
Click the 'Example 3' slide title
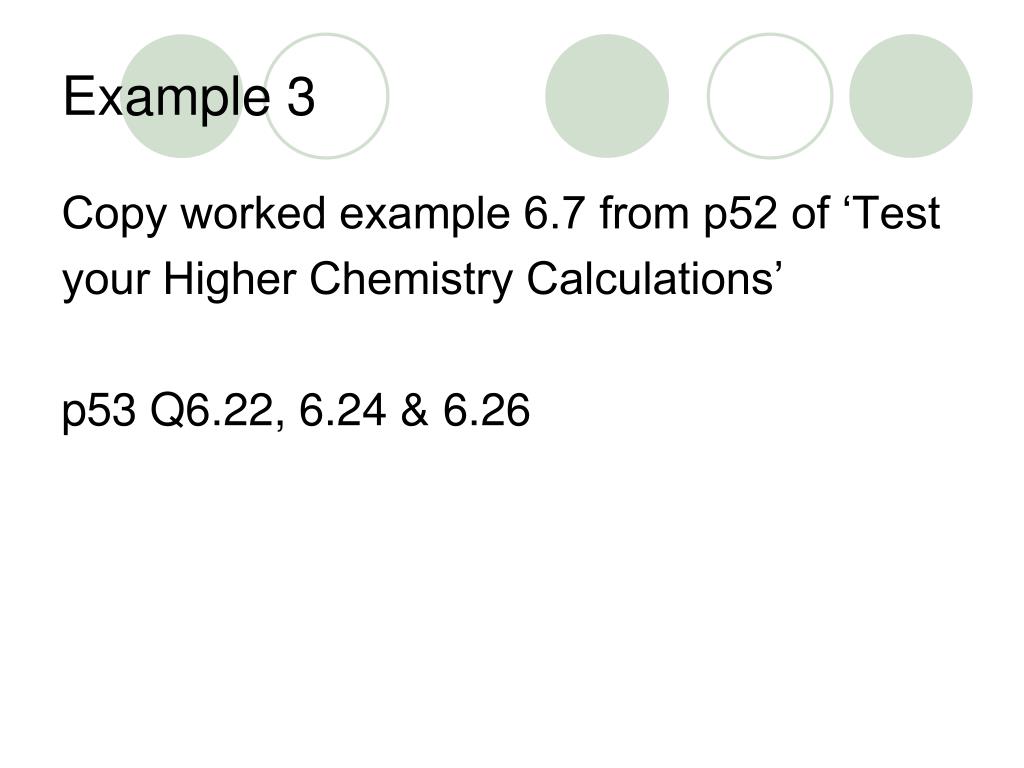pyautogui.click(x=189, y=97)
